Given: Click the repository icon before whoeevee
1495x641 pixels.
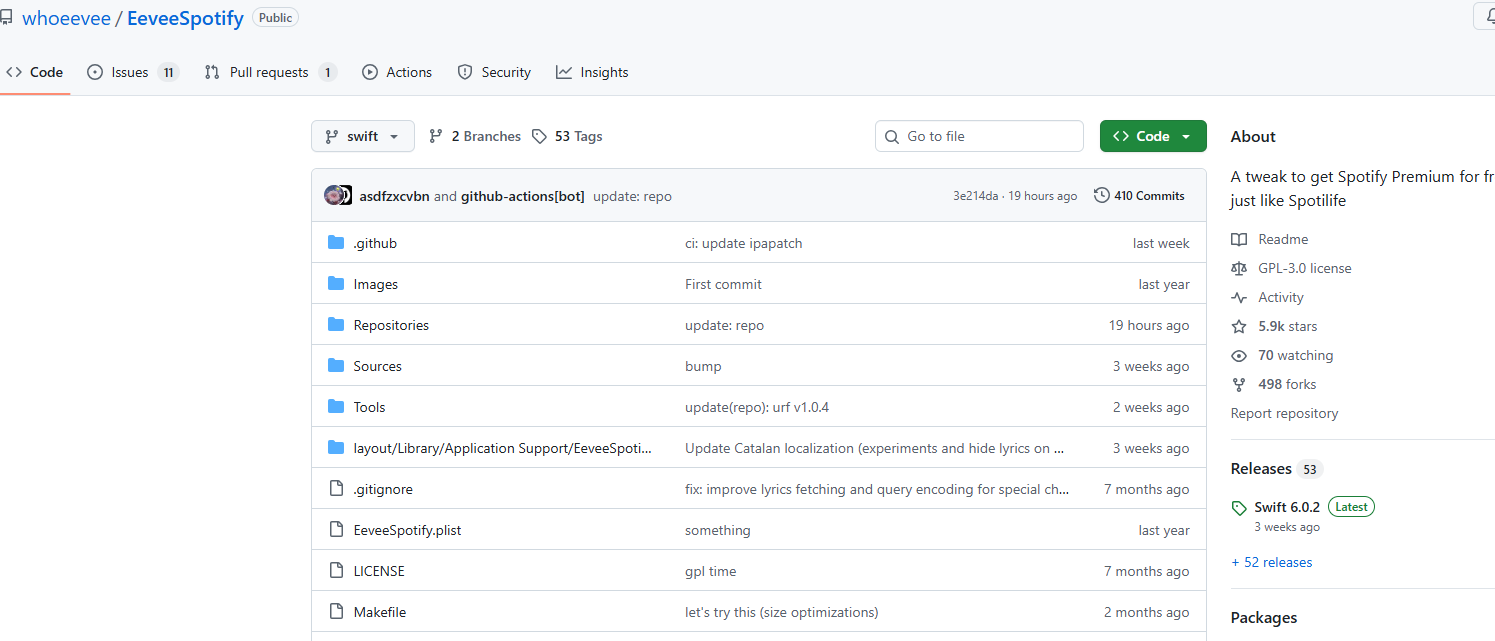Looking at the screenshot, I should point(5,17).
